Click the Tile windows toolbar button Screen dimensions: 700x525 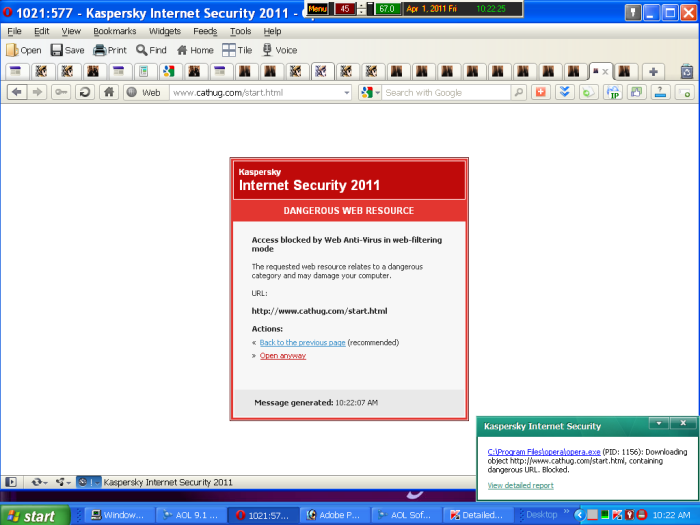237,50
